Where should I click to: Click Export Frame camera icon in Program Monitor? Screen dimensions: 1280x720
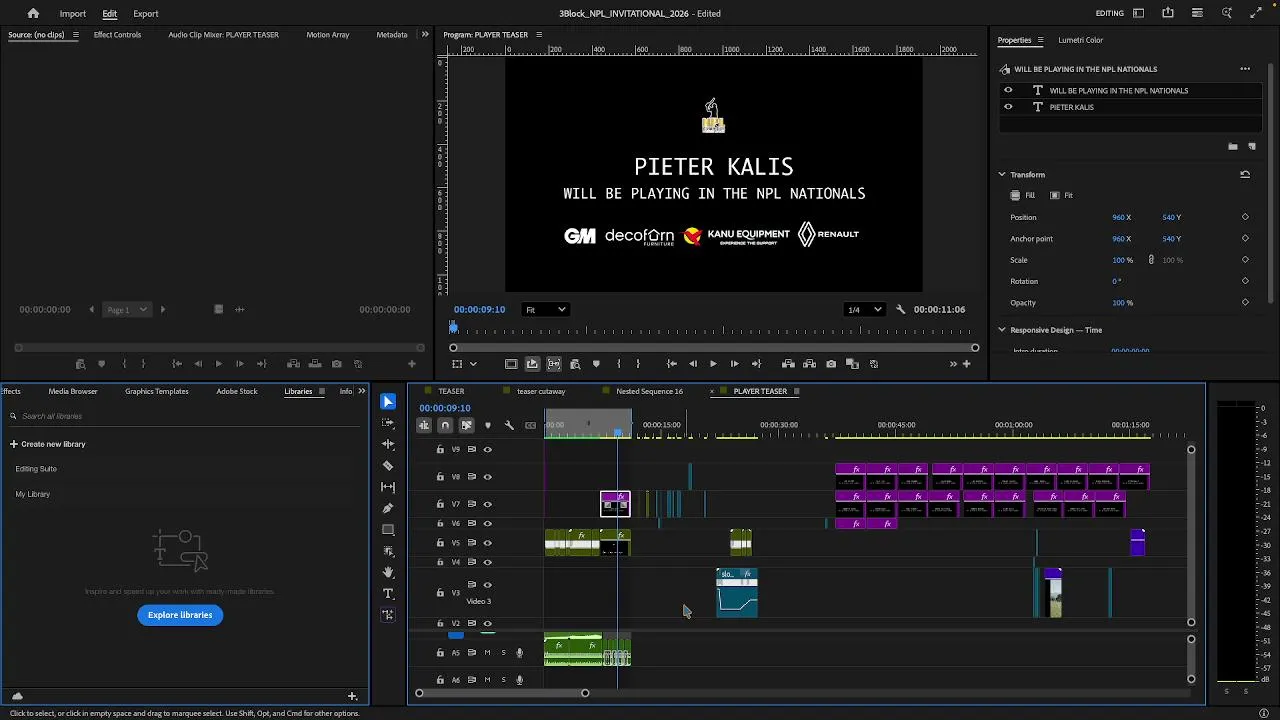(x=831, y=364)
